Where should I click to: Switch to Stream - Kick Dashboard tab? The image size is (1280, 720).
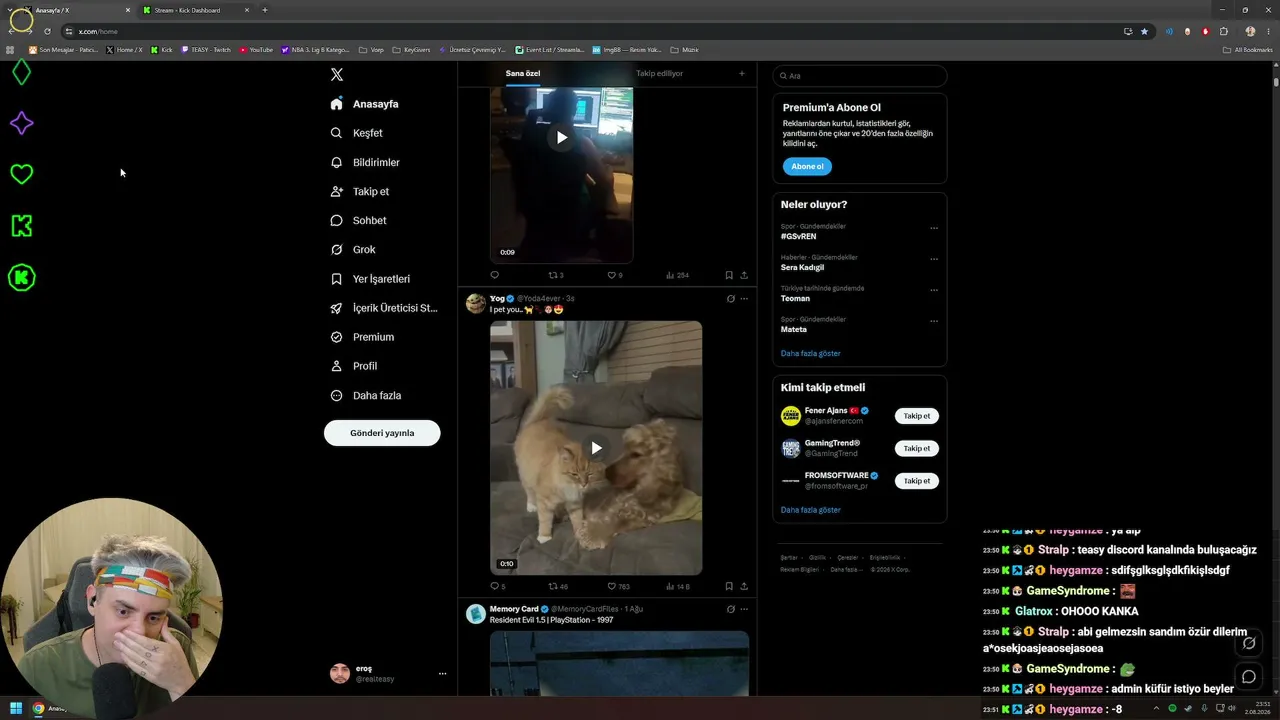point(194,10)
